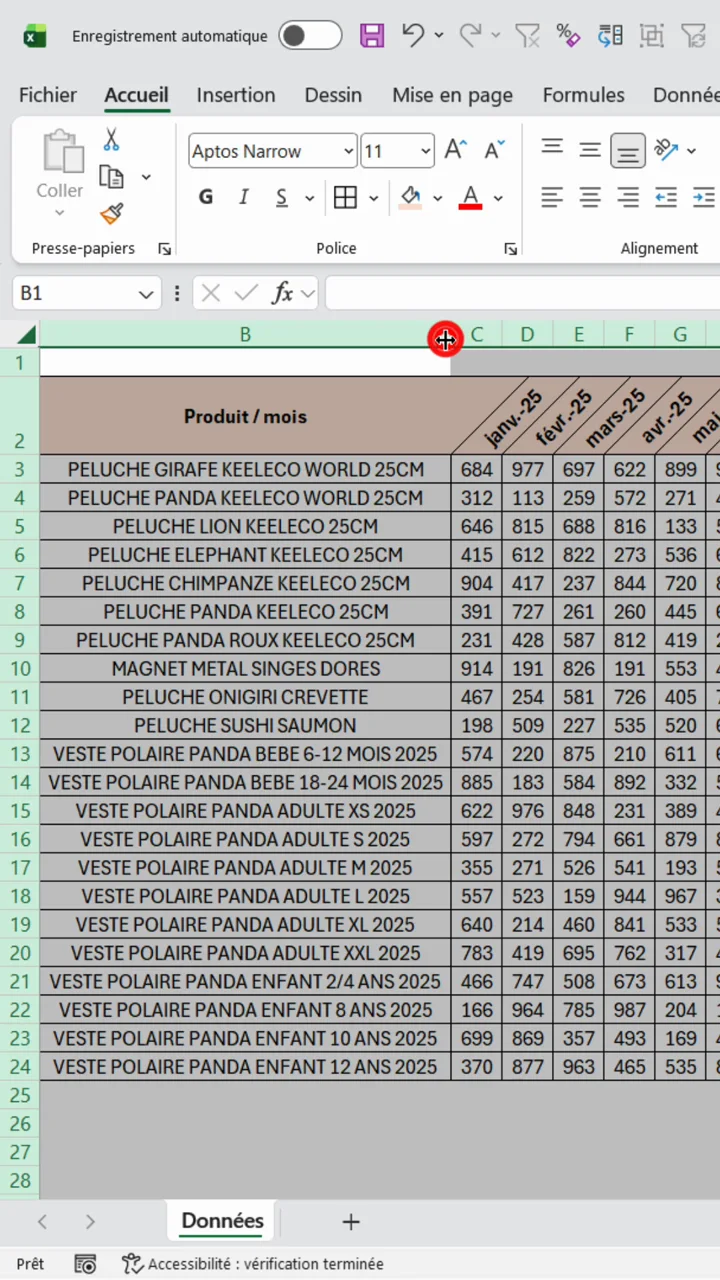Click the clear filter funnel icon

[x=527, y=36]
